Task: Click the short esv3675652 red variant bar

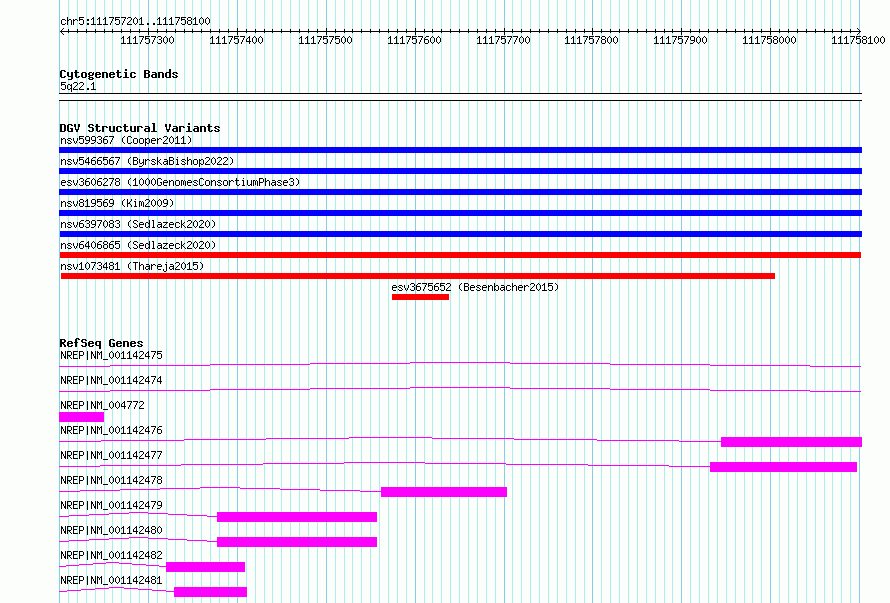Action: [x=420, y=297]
